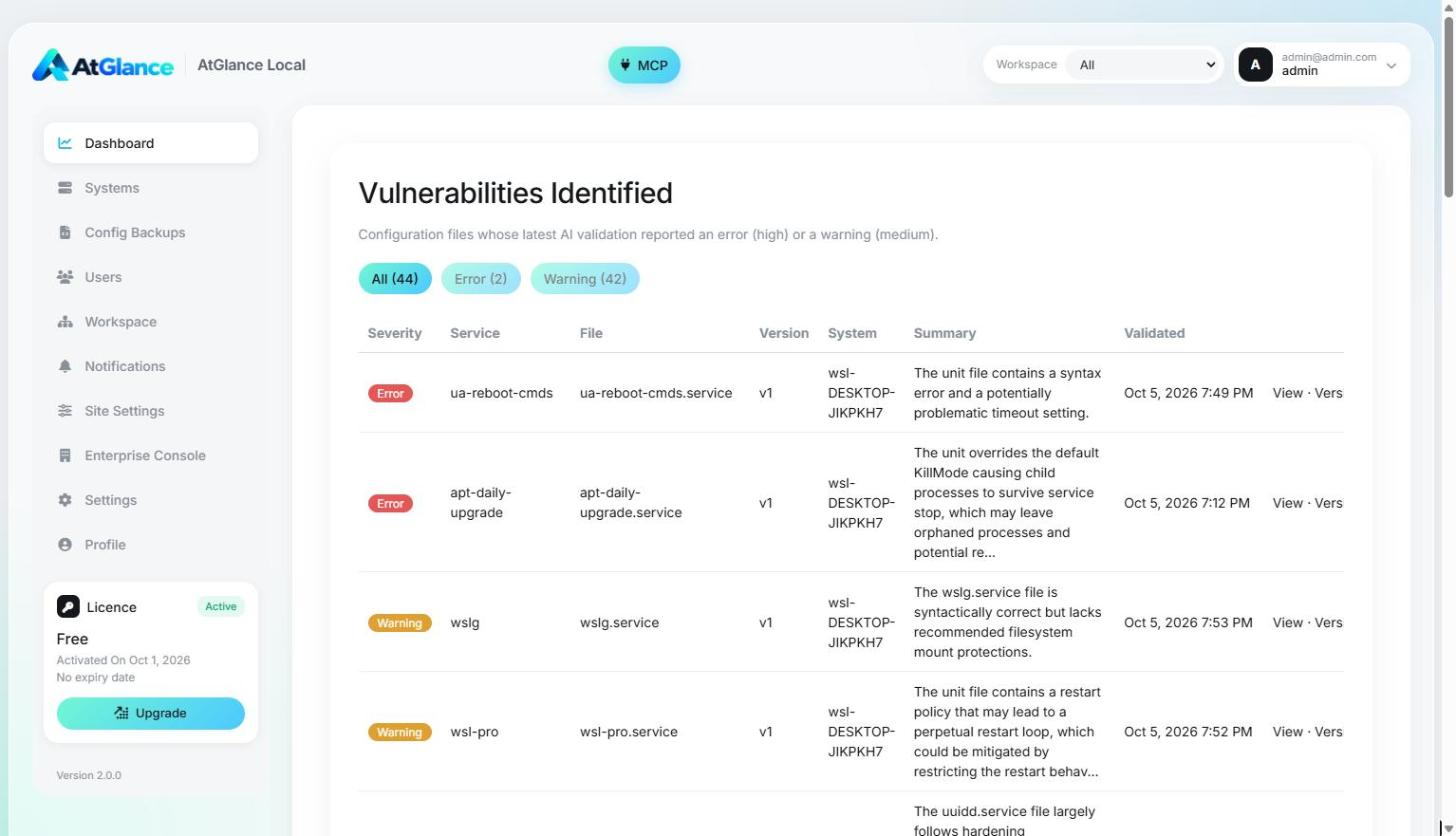Click the Version 2.0.0 label

coord(89,775)
